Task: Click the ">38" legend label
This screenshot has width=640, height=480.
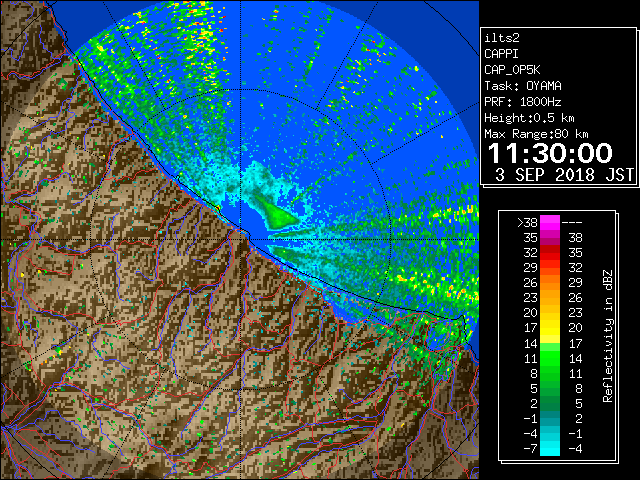Action: pyautogui.click(x=527, y=223)
